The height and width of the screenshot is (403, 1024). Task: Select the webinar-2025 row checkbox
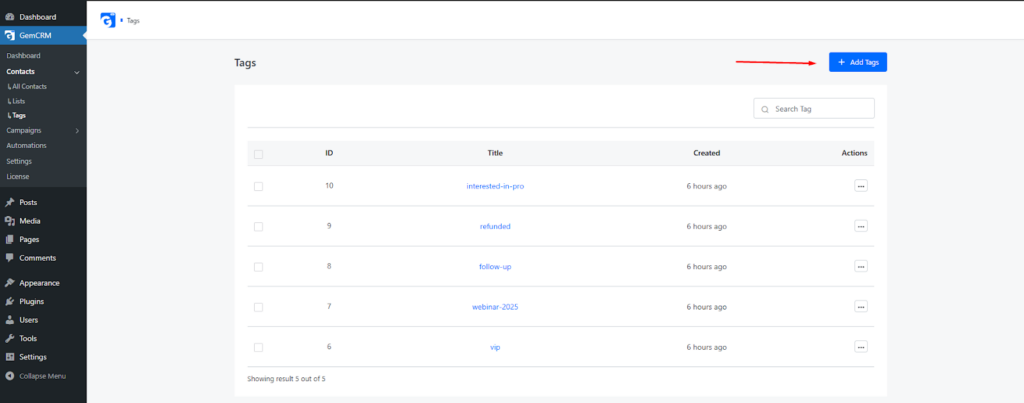[x=259, y=307]
